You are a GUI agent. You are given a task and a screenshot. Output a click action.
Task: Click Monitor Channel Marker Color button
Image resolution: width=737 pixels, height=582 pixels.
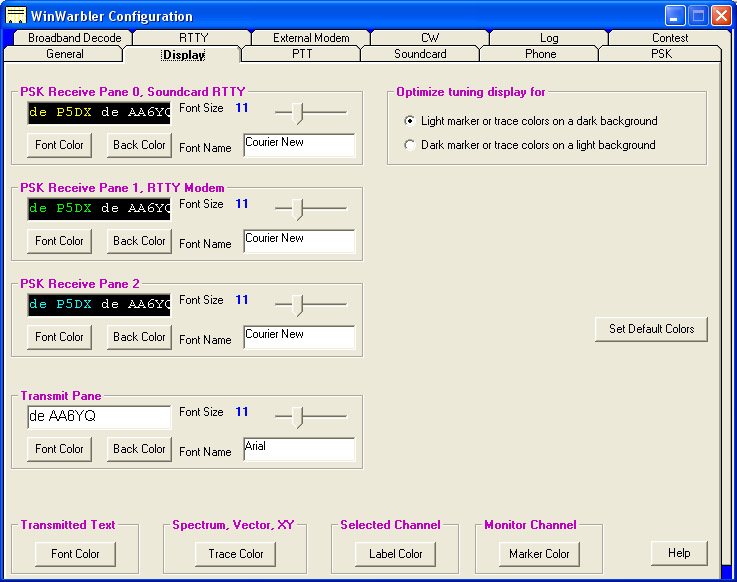pyautogui.click(x=539, y=554)
